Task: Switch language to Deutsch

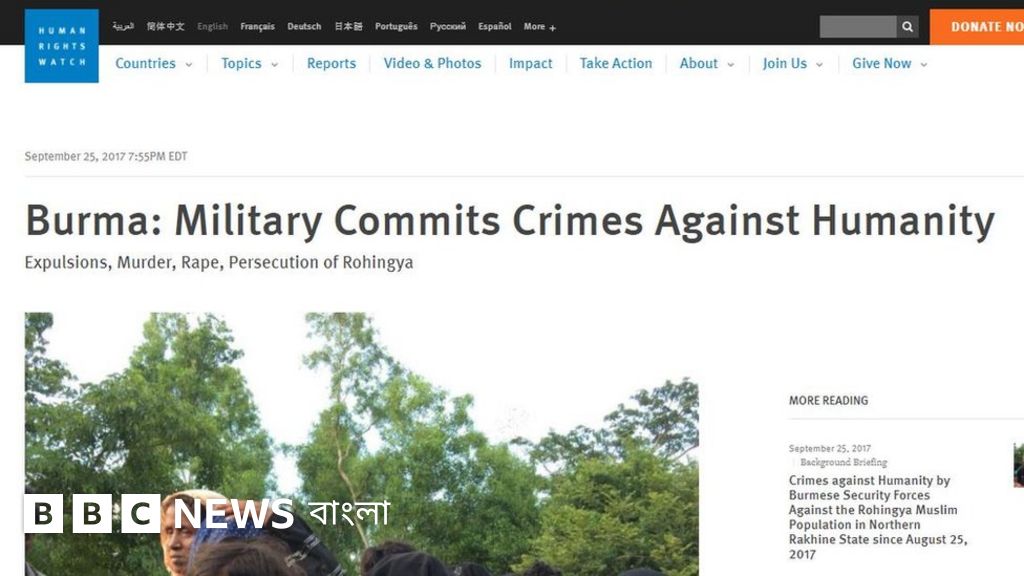Action: 304,26
